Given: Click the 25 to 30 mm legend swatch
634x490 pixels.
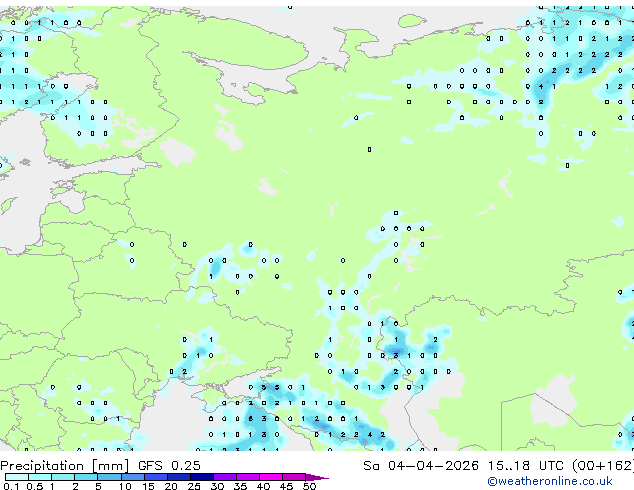Looking at the screenshot, I should pyautogui.click(x=201, y=477).
